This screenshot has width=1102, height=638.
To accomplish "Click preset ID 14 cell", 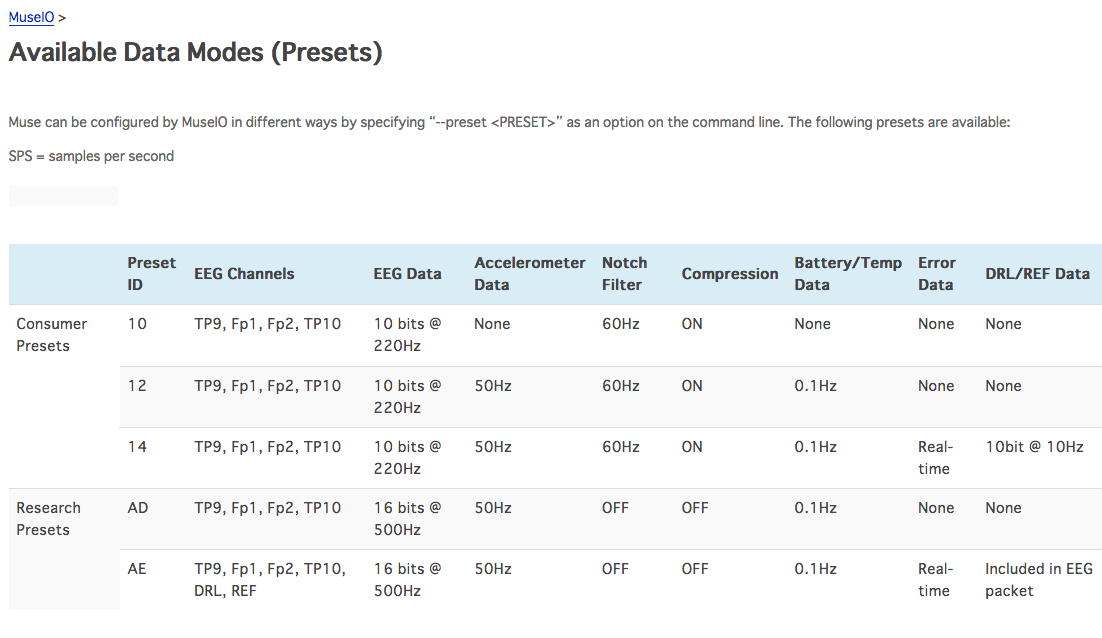I will 137,447.
